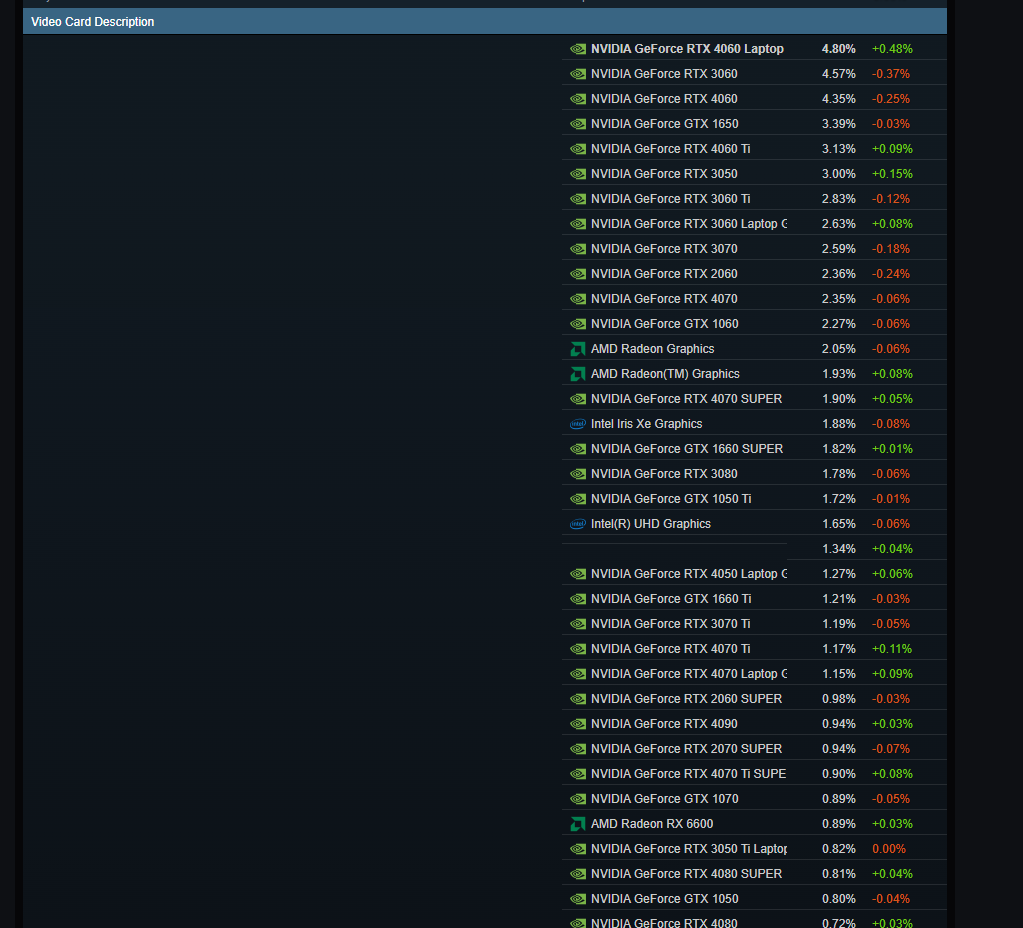The image size is (1023, 928).
Task: Select 'NVIDIA GeForce RTX 3060 Laptop' row name
Action: click(x=689, y=224)
